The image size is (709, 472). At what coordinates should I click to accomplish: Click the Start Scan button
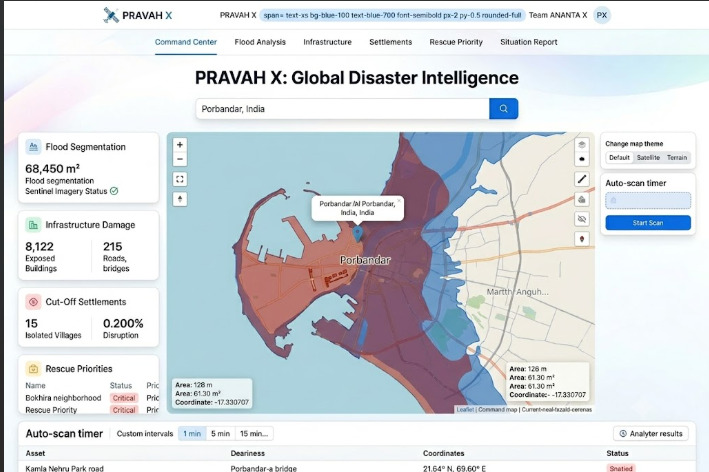[648, 223]
